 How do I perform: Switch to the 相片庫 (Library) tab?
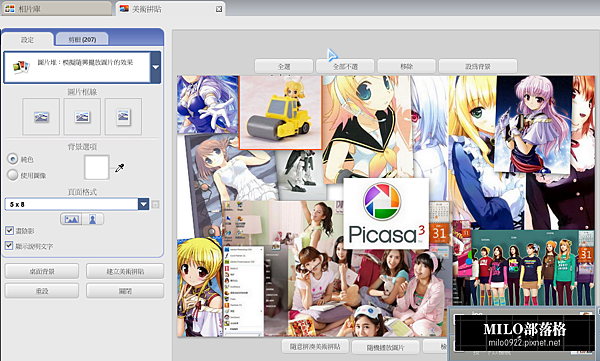(x=57, y=8)
